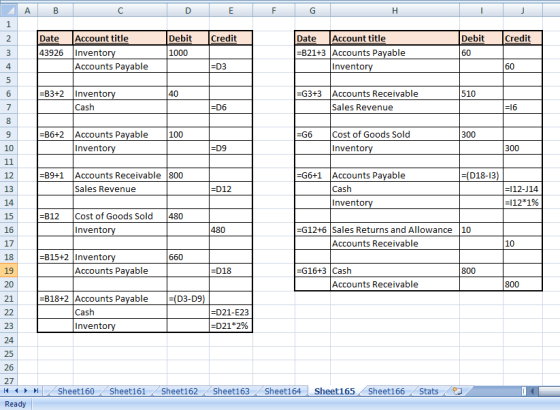The height and width of the screenshot is (410, 560).
Task: Click cell B6 with formula =B3+2
Action: [x=55, y=94]
